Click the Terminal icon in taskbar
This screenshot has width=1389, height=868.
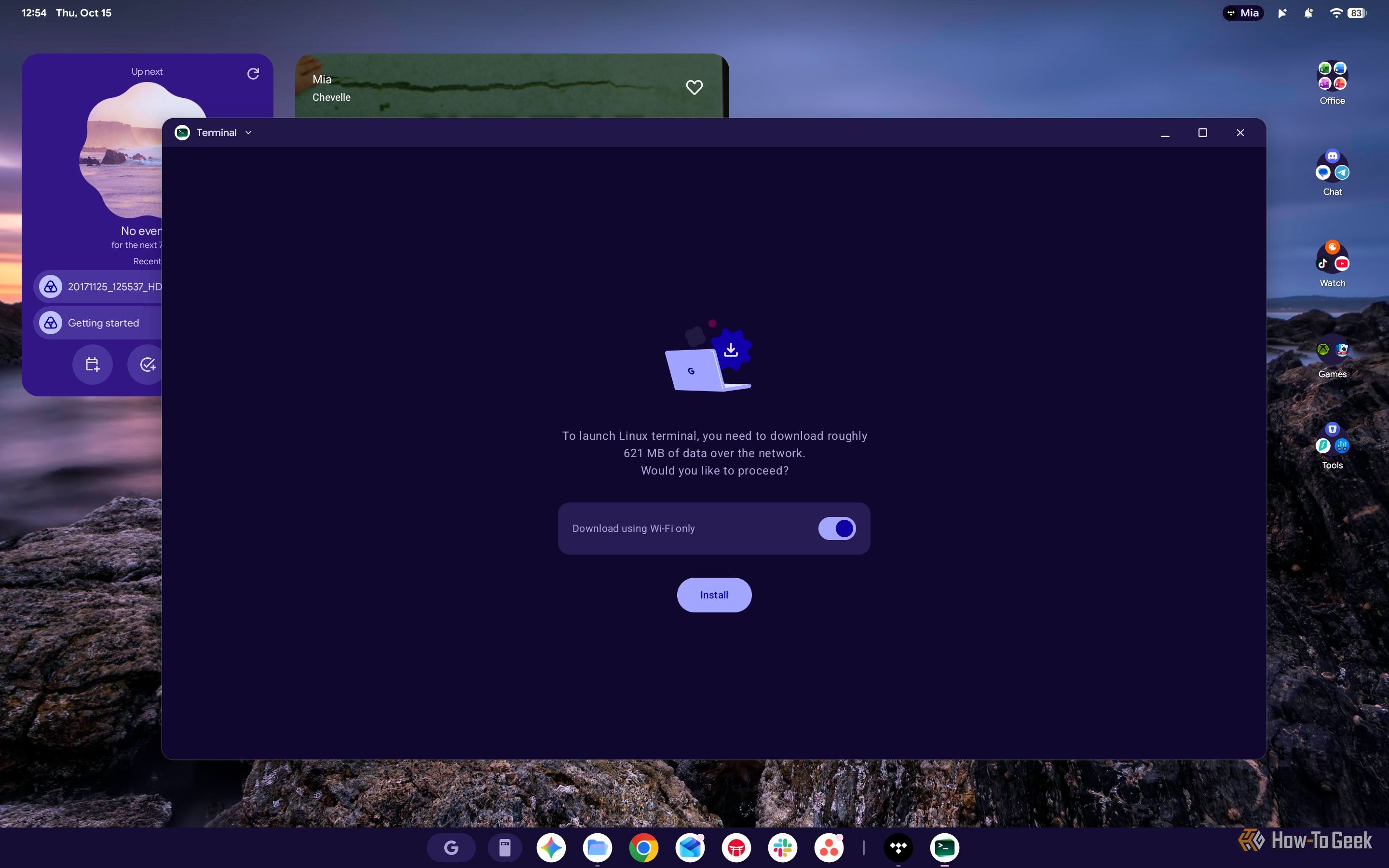tap(945, 847)
